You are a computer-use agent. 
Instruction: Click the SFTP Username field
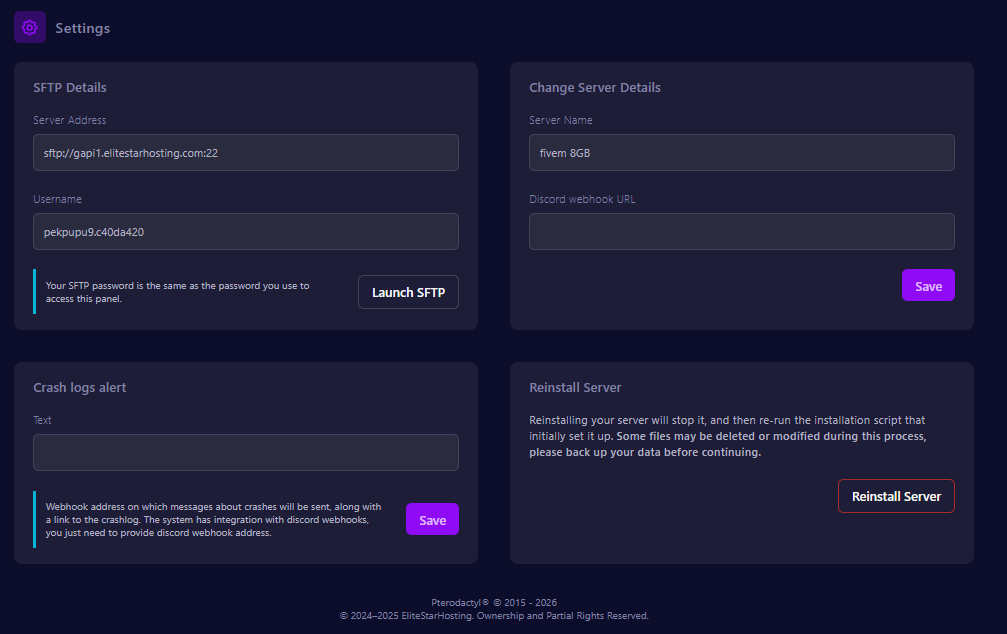245,232
